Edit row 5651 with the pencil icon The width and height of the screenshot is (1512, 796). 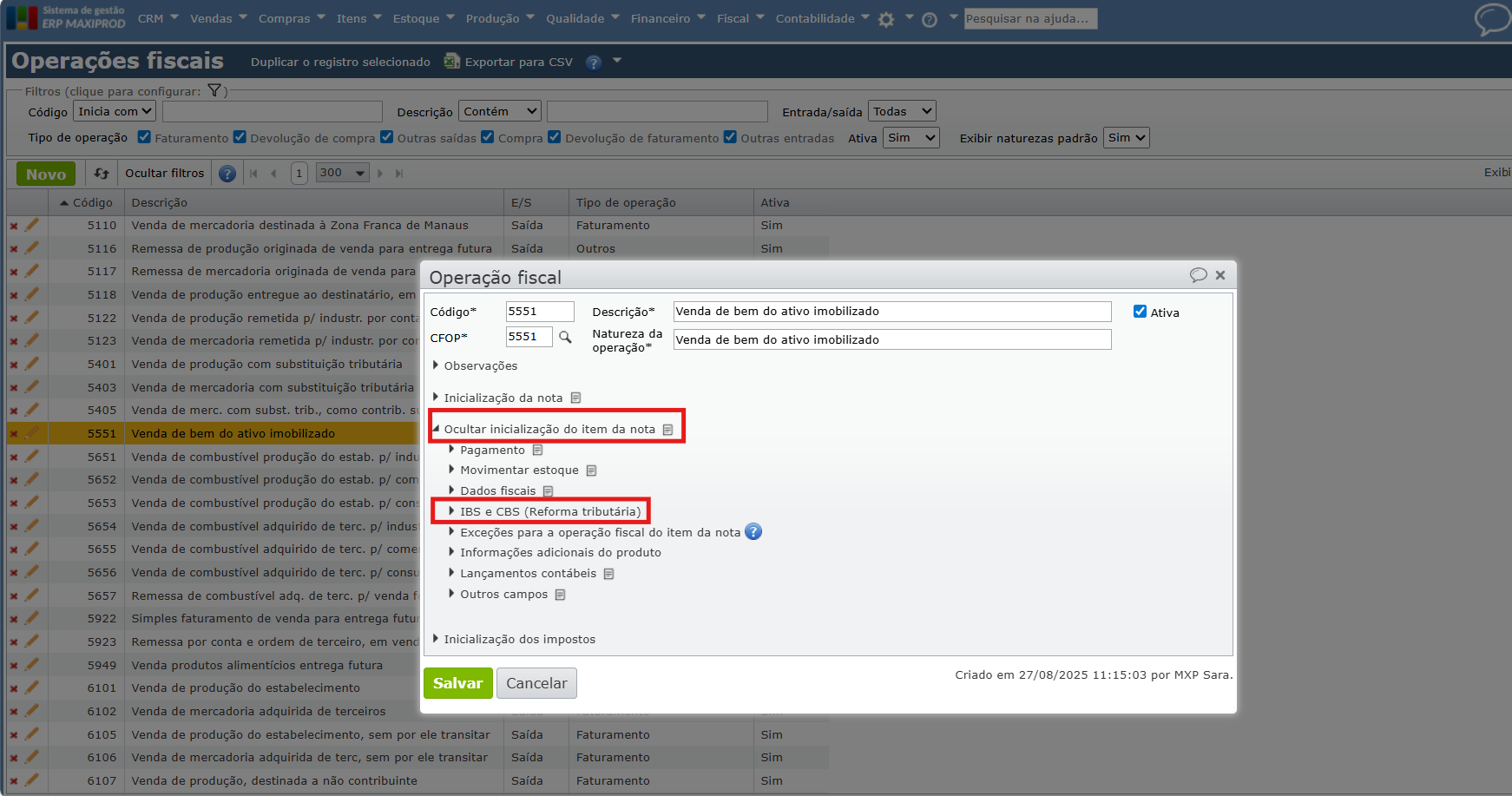click(x=32, y=456)
